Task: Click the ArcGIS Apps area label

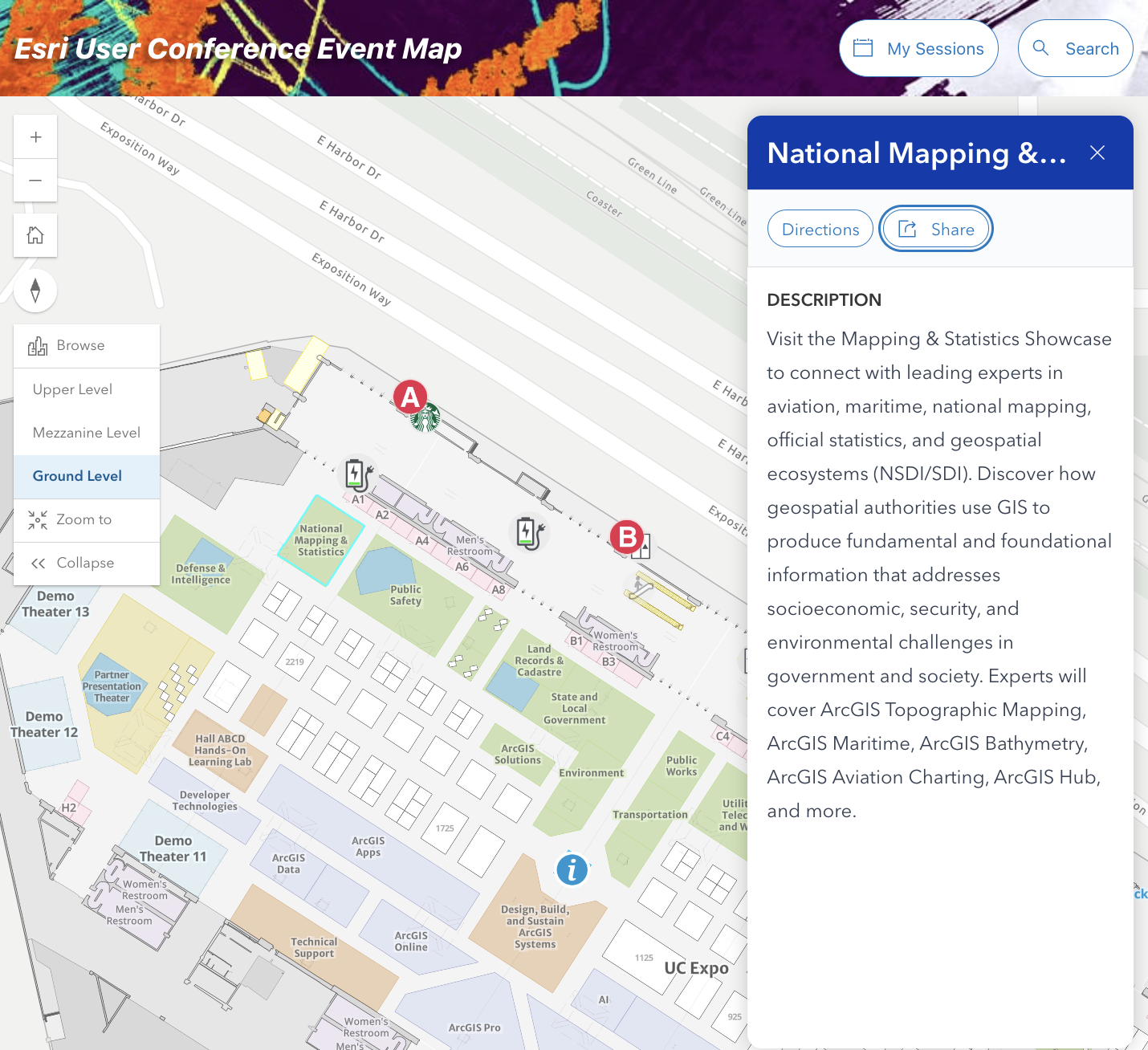Action: pos(368,847)
